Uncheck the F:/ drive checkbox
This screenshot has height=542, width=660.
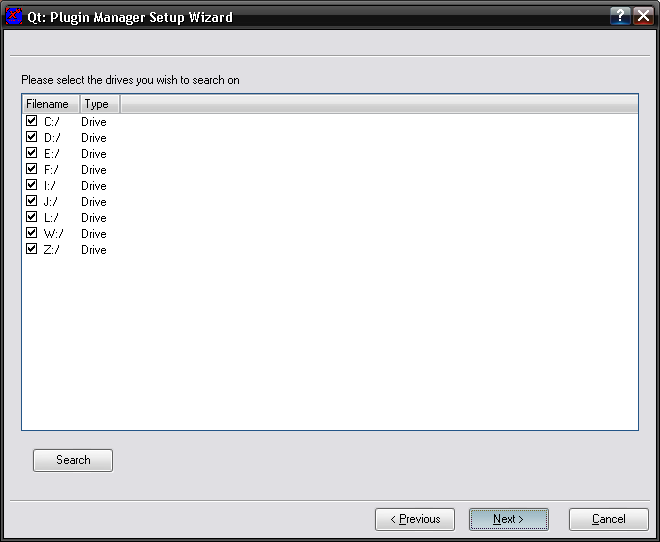click(31, 169)
